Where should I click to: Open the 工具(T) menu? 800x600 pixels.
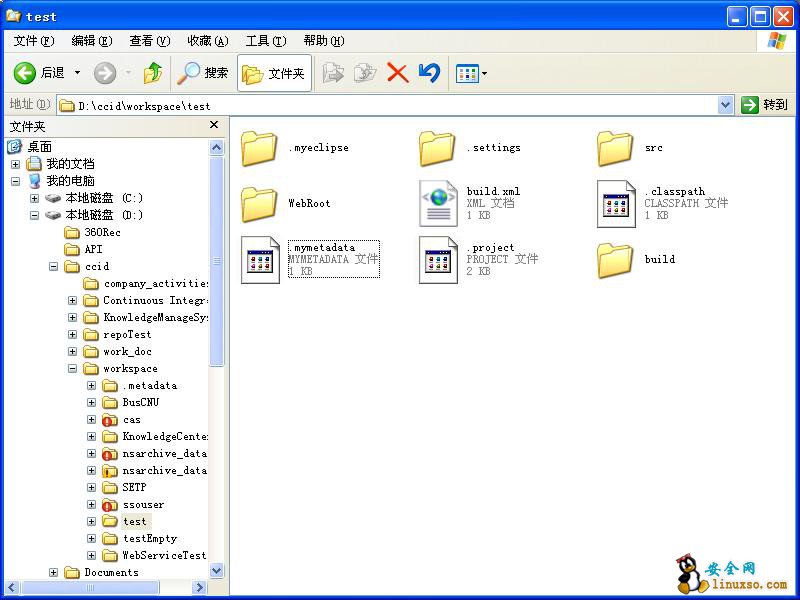[x=265, y=41]
